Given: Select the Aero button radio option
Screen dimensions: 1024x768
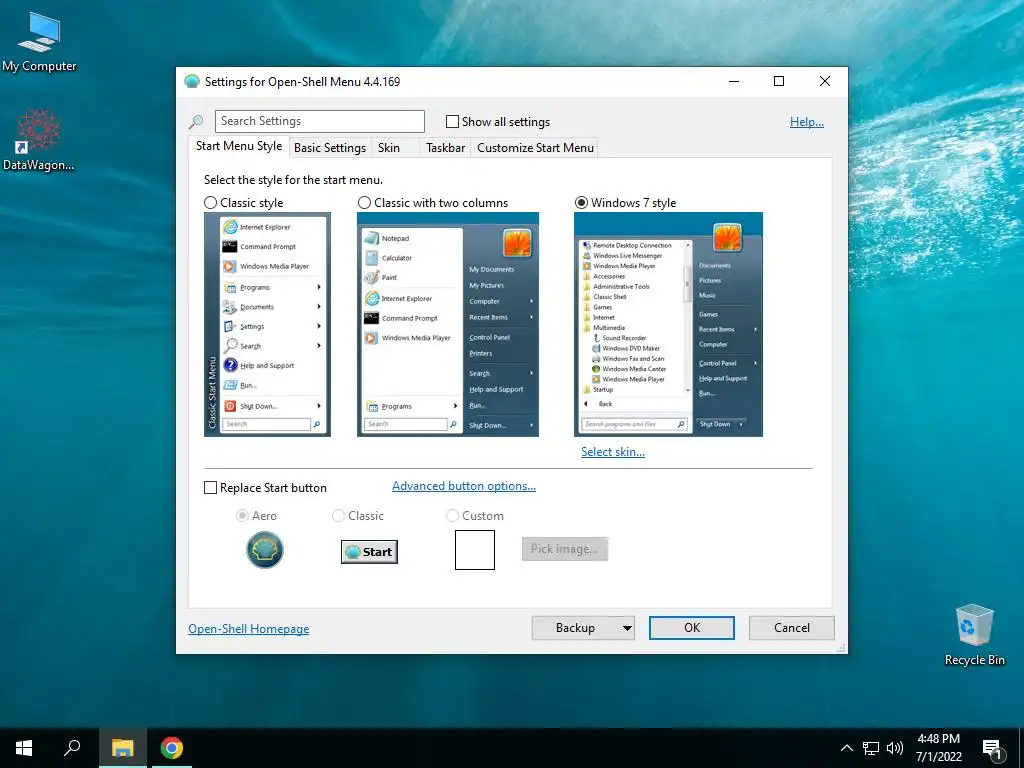Looking at the screenshot, I should tap(242, 516).
